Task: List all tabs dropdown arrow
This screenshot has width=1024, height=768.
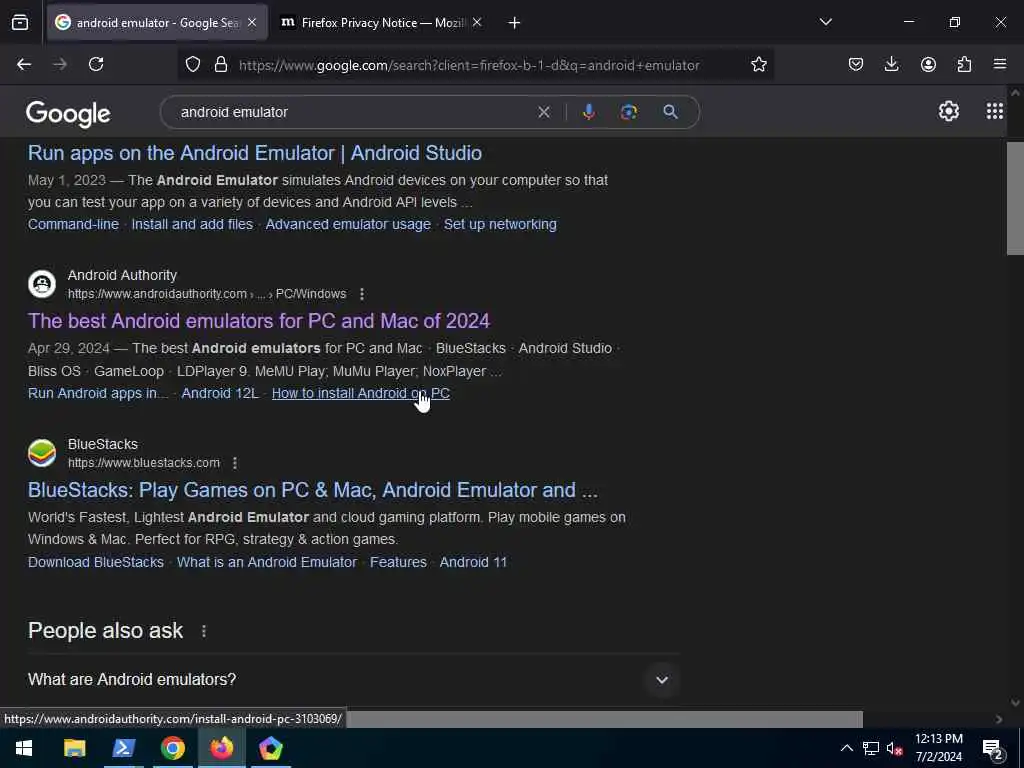Action: pyautogui.click(x=825, y=23)
